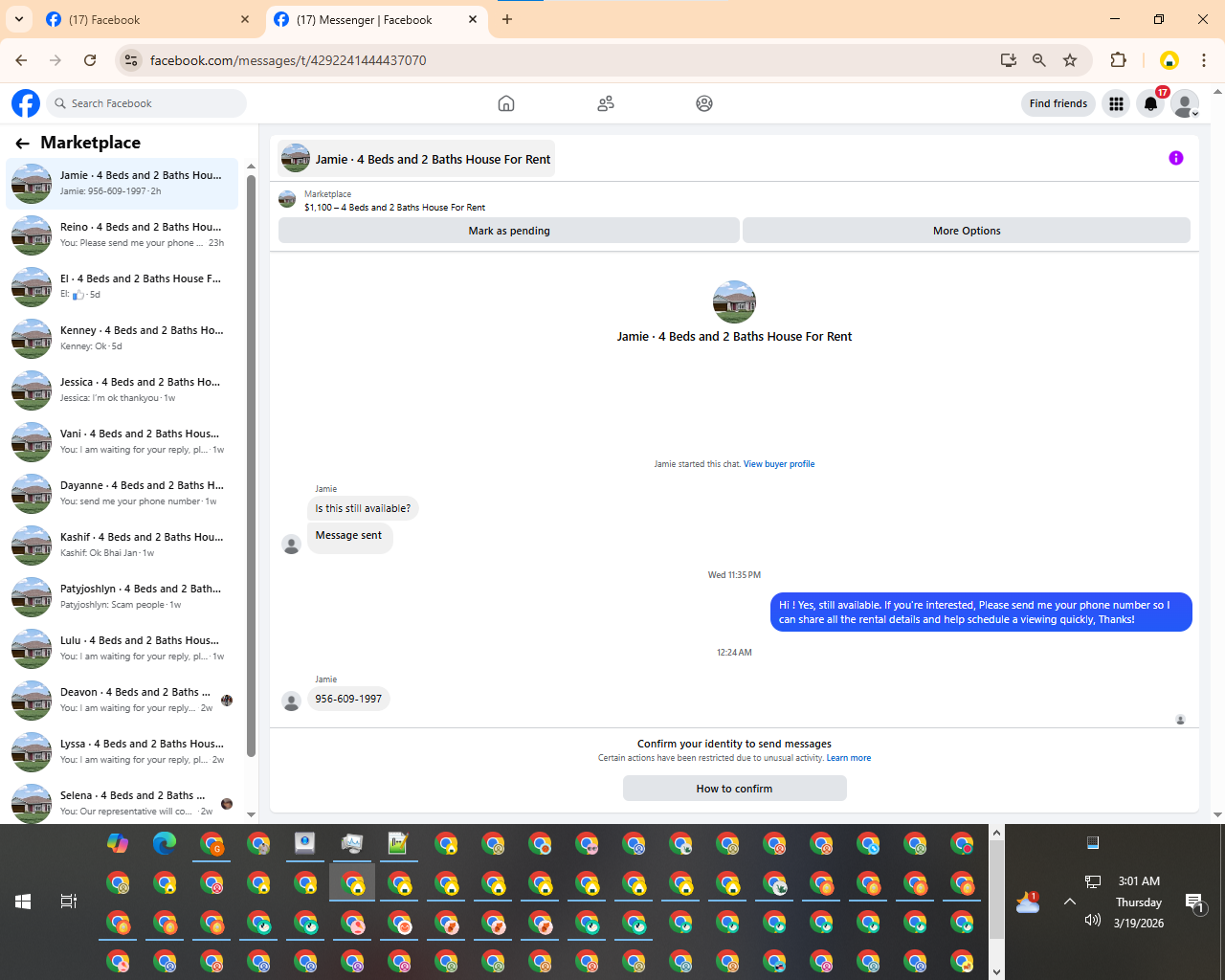Open the Learn more link
The width and height of the screenshot is (1225, 980).
[849, 758]
